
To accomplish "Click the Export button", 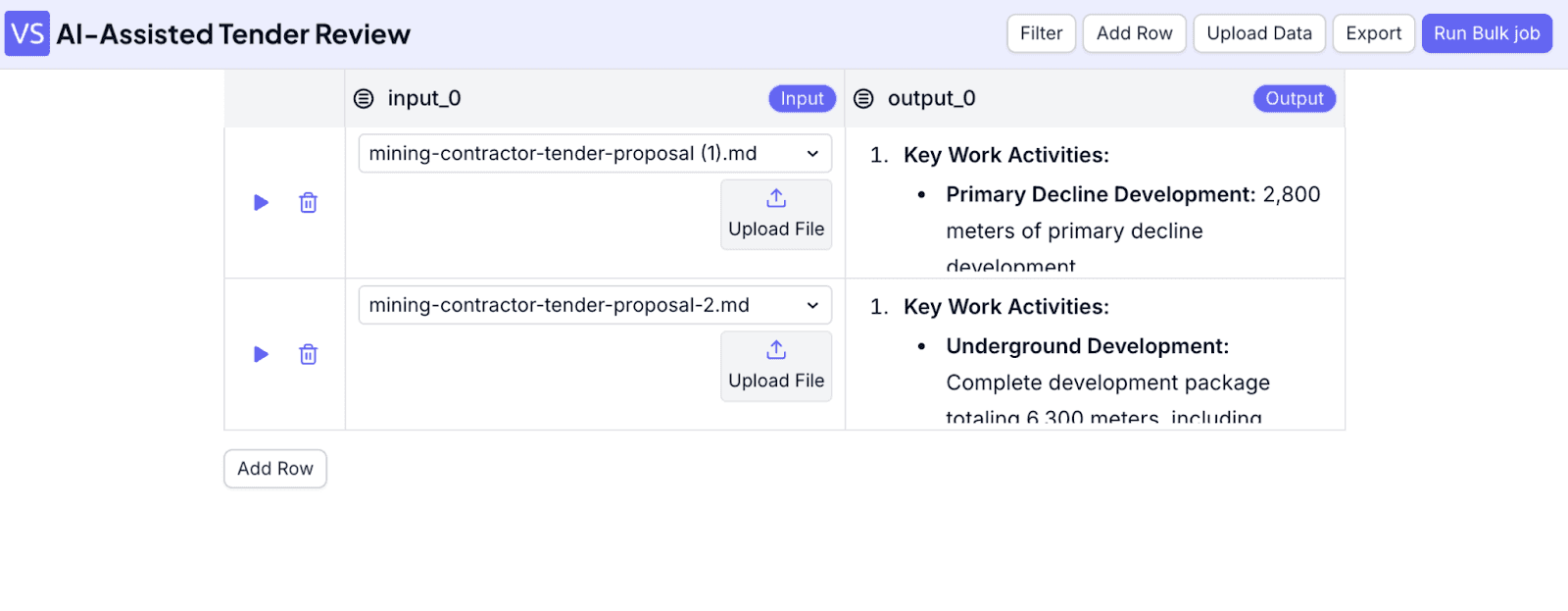I will [1373, 33].
